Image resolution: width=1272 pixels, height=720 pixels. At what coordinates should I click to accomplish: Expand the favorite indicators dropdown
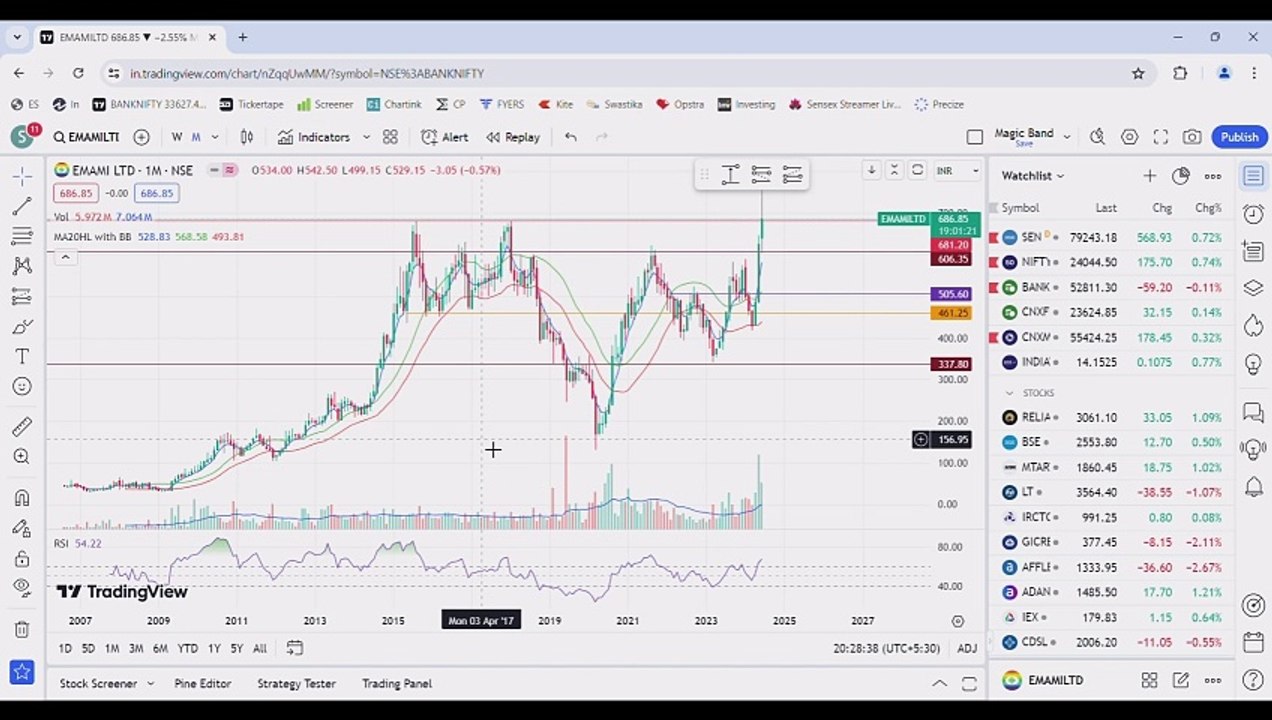tap(366, 137)
